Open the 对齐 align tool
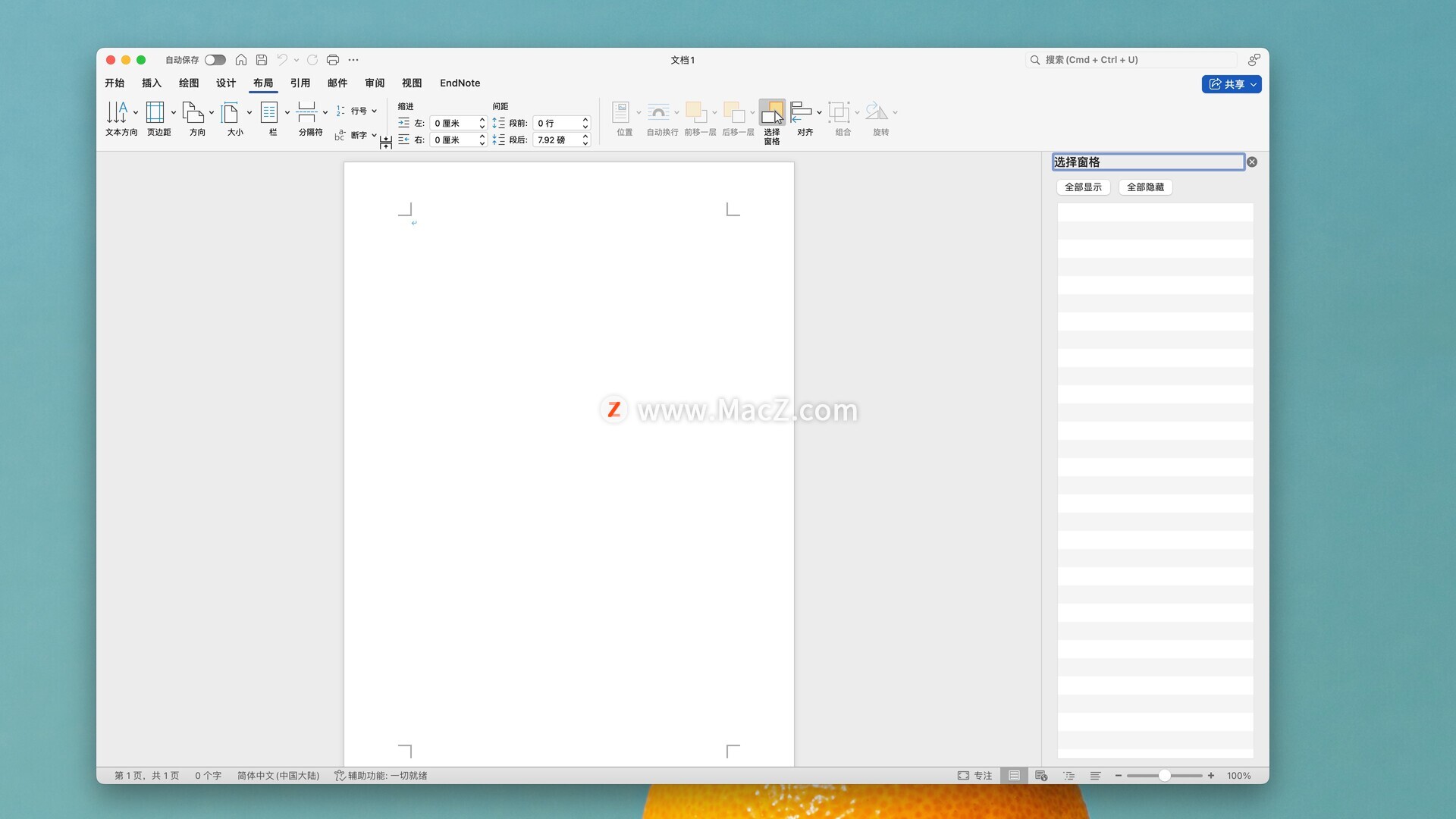1456x819 pixels. [805, 118]
